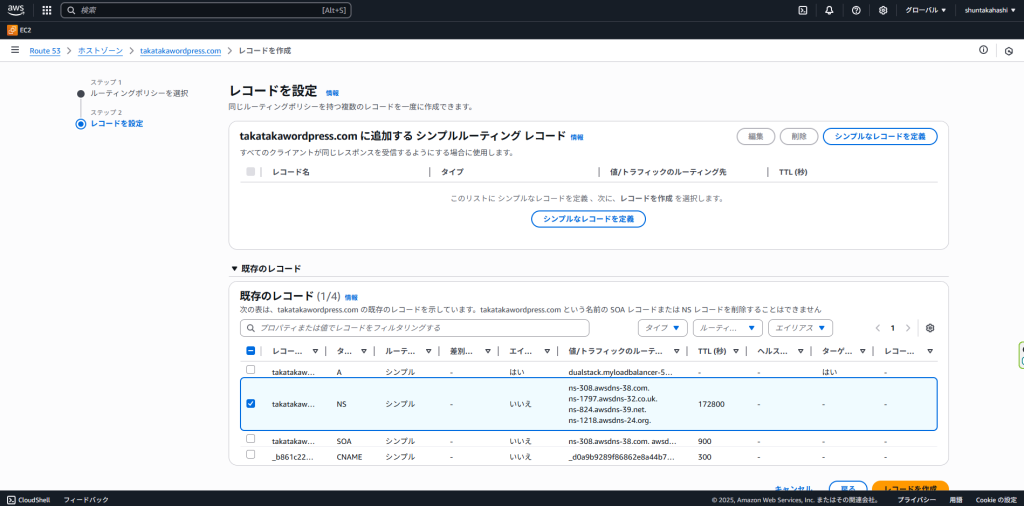Select step 1 ルーティングポリシーを選択
This screenshot has height=506, width=1024.
139,93
